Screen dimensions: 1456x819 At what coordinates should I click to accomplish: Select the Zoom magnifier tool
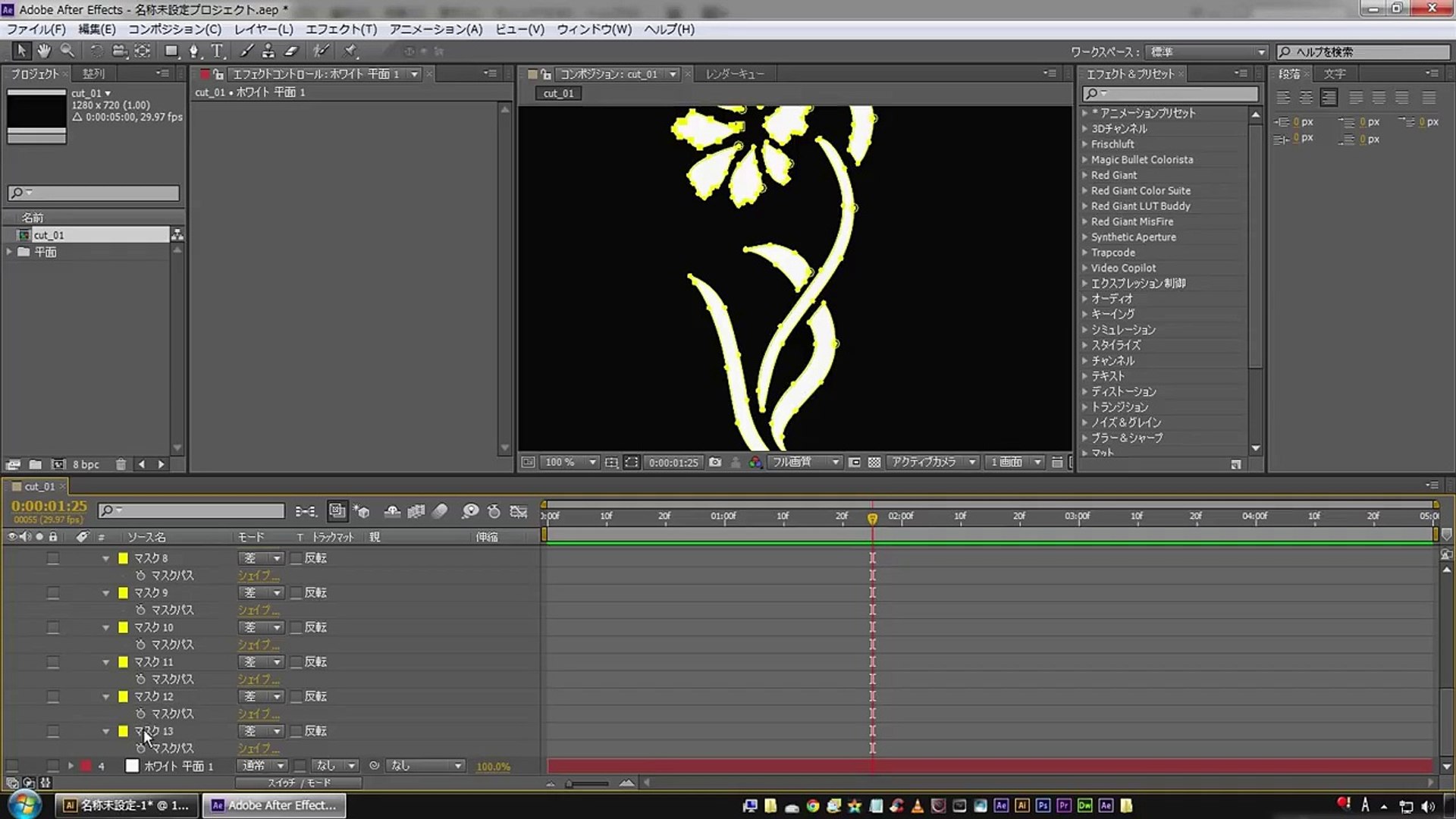tap(67, 51)
